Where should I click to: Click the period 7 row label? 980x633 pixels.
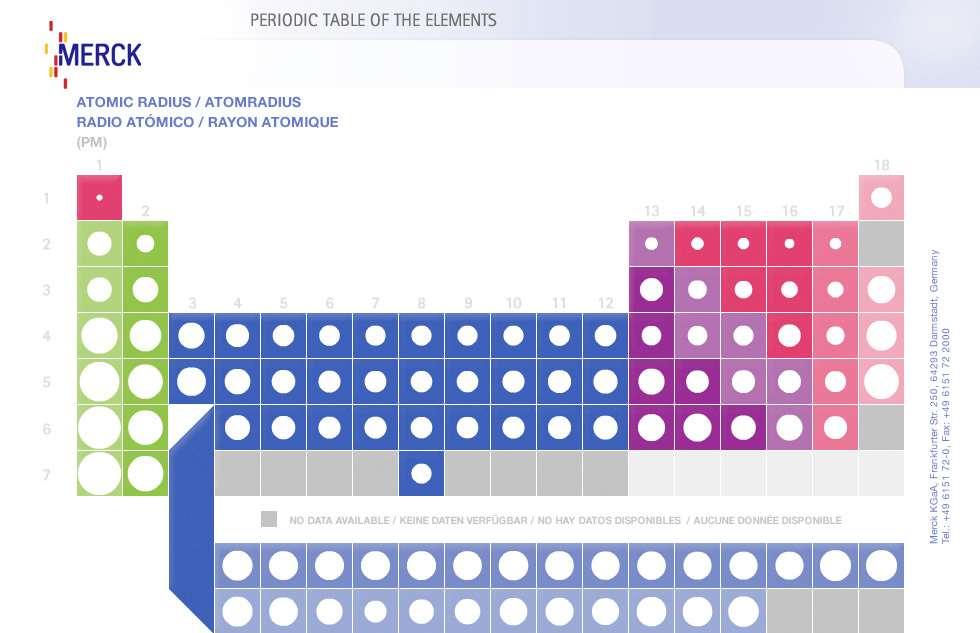[46, 474]
